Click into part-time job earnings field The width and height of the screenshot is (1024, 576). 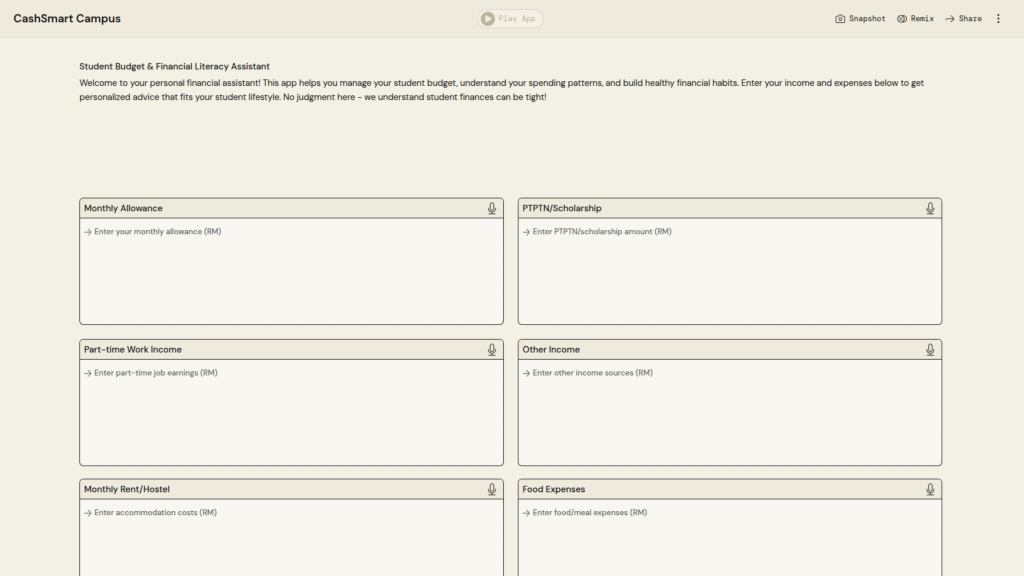291,411
